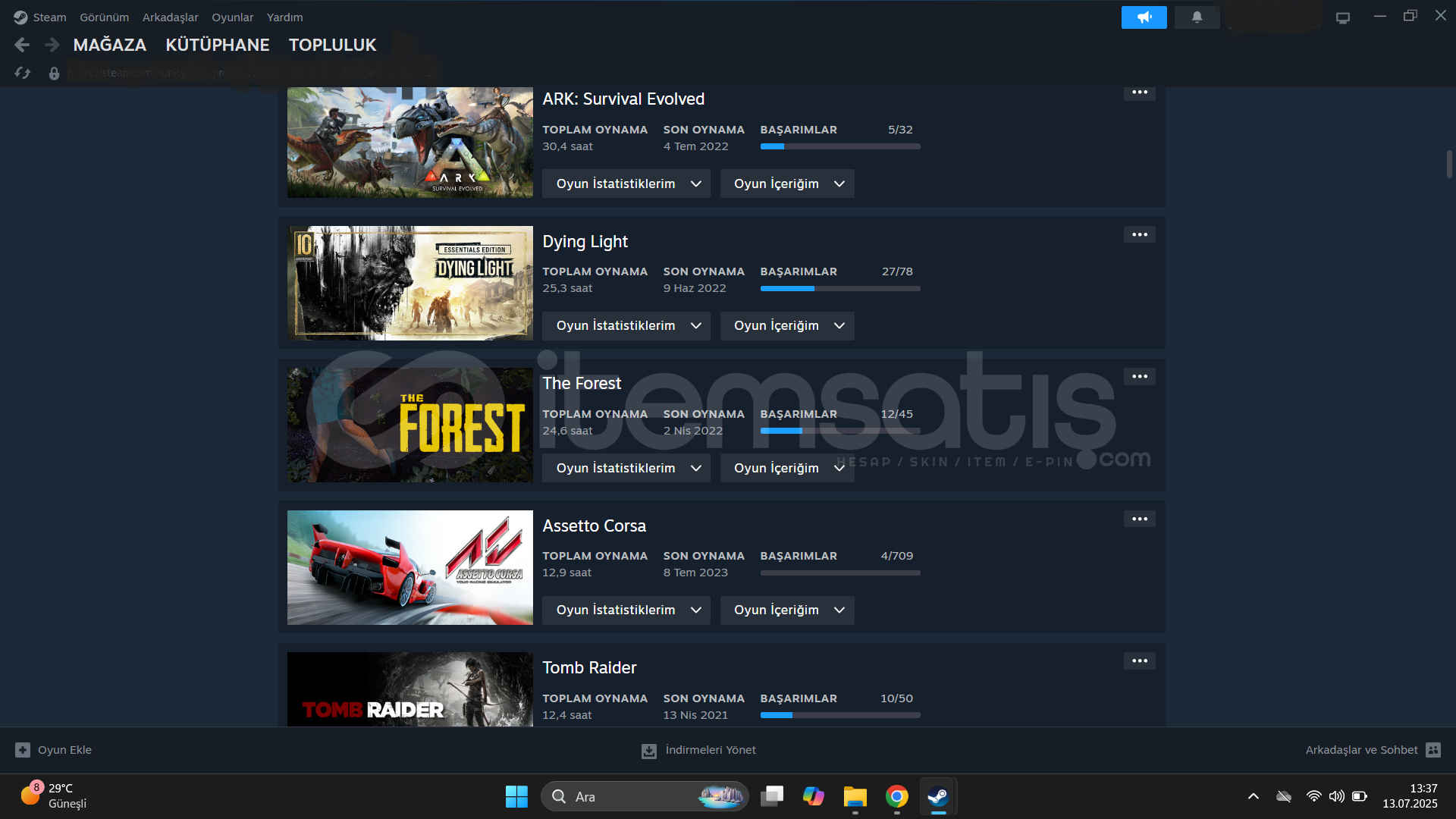
Task: Switch to TOPLULUK tab
Action: pyautogui.click(x=332, y=45)
